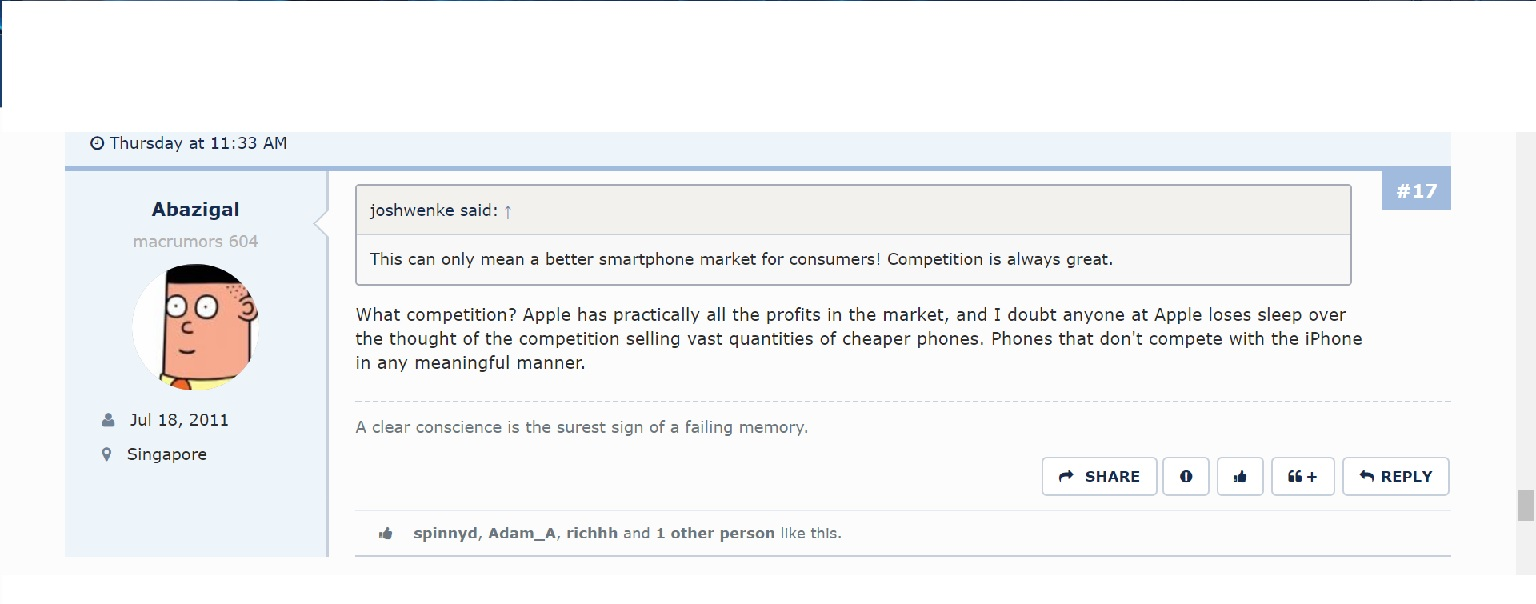Click the person icon beside Jul 18, 2011
The width and height of the screenshot is (1536, 604).
point(108,420)
